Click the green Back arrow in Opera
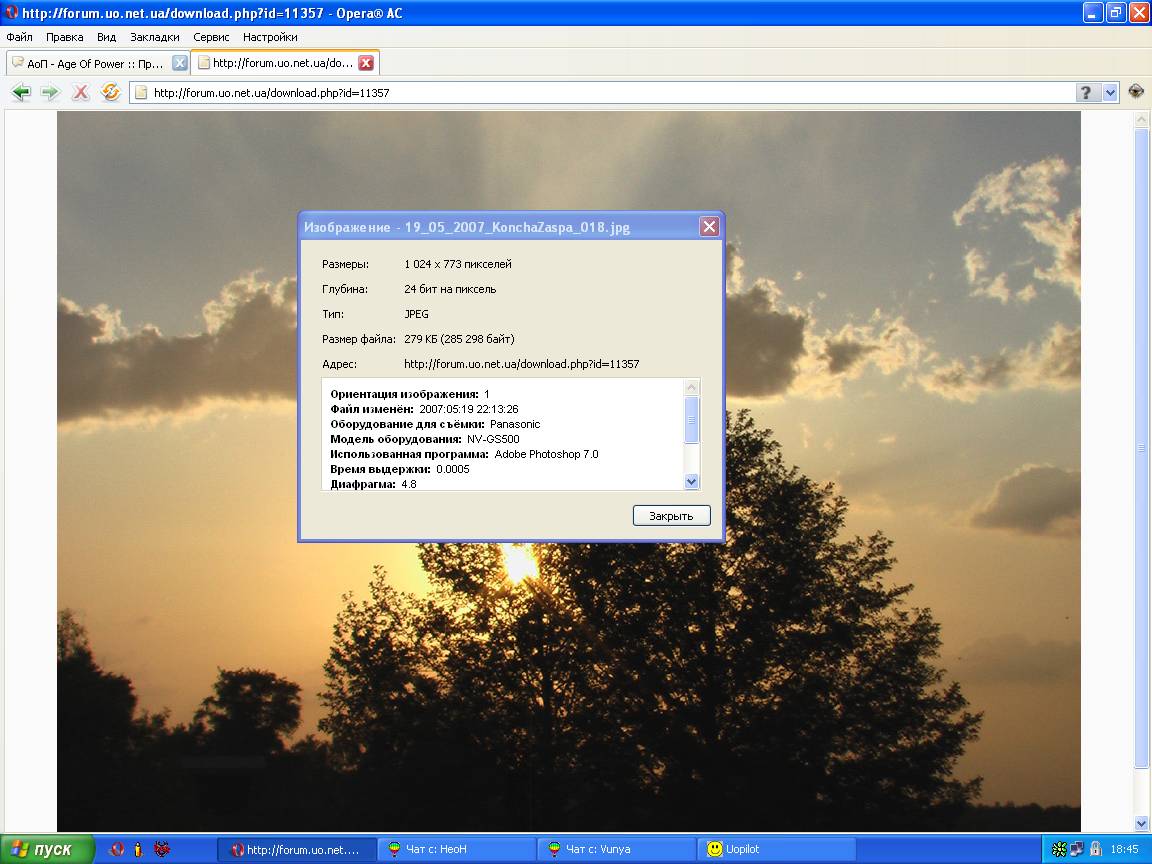 [21, 92]
